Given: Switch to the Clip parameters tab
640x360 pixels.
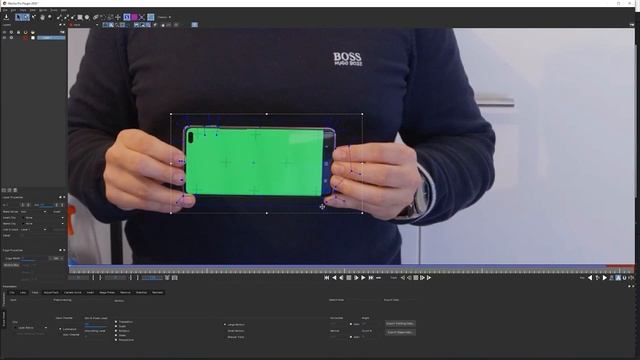Looking at the screenshot, I should [12, 293].
